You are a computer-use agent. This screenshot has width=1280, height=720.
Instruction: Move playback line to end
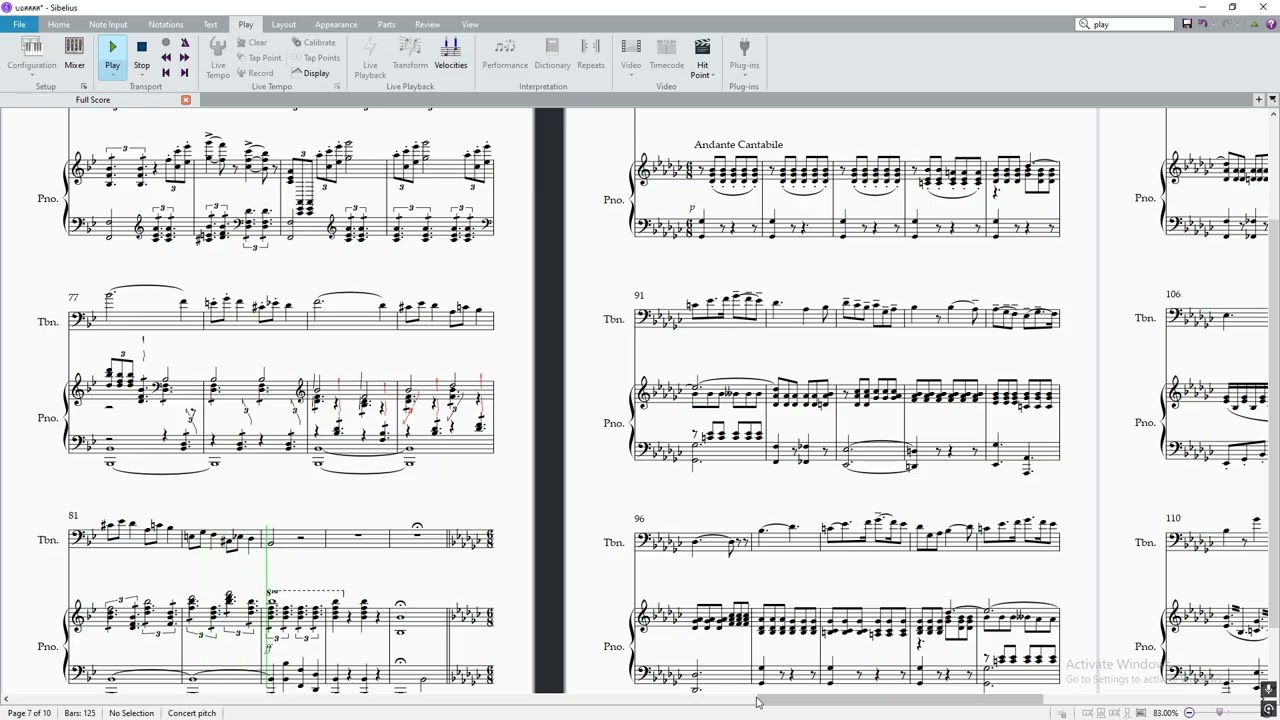pyautogui.click(x=184, y=73)
